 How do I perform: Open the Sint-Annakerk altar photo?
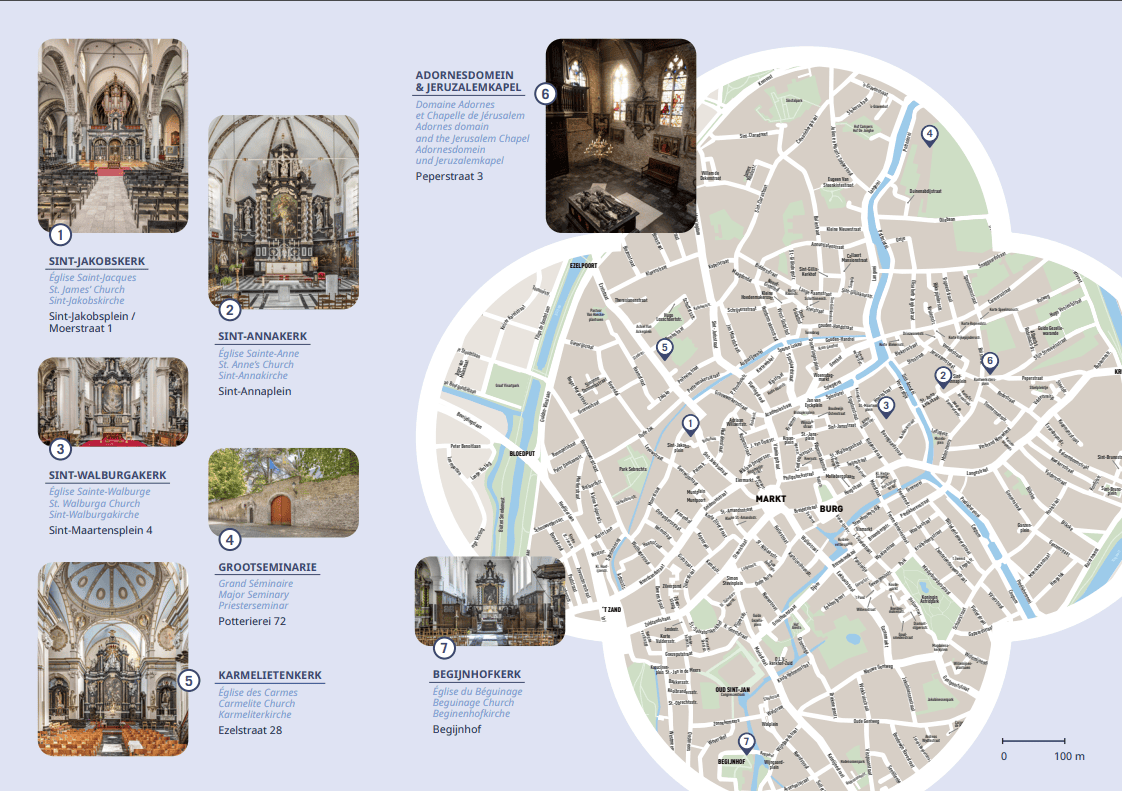(x=283, y=212)
